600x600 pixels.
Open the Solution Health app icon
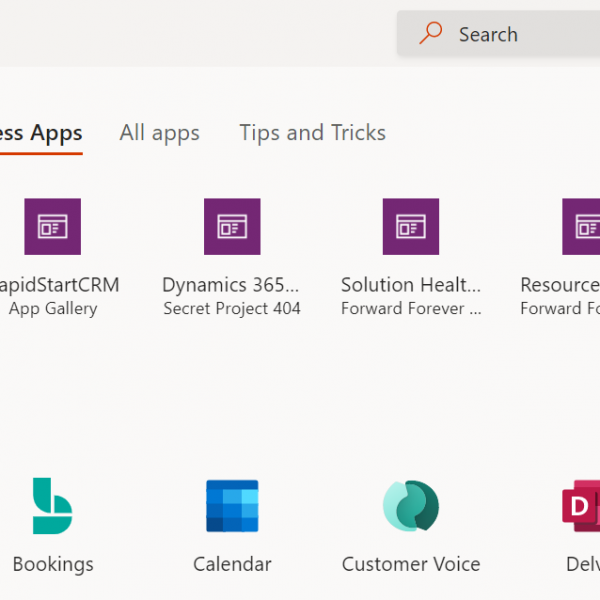pyautogui.click(x=411, y=227)
